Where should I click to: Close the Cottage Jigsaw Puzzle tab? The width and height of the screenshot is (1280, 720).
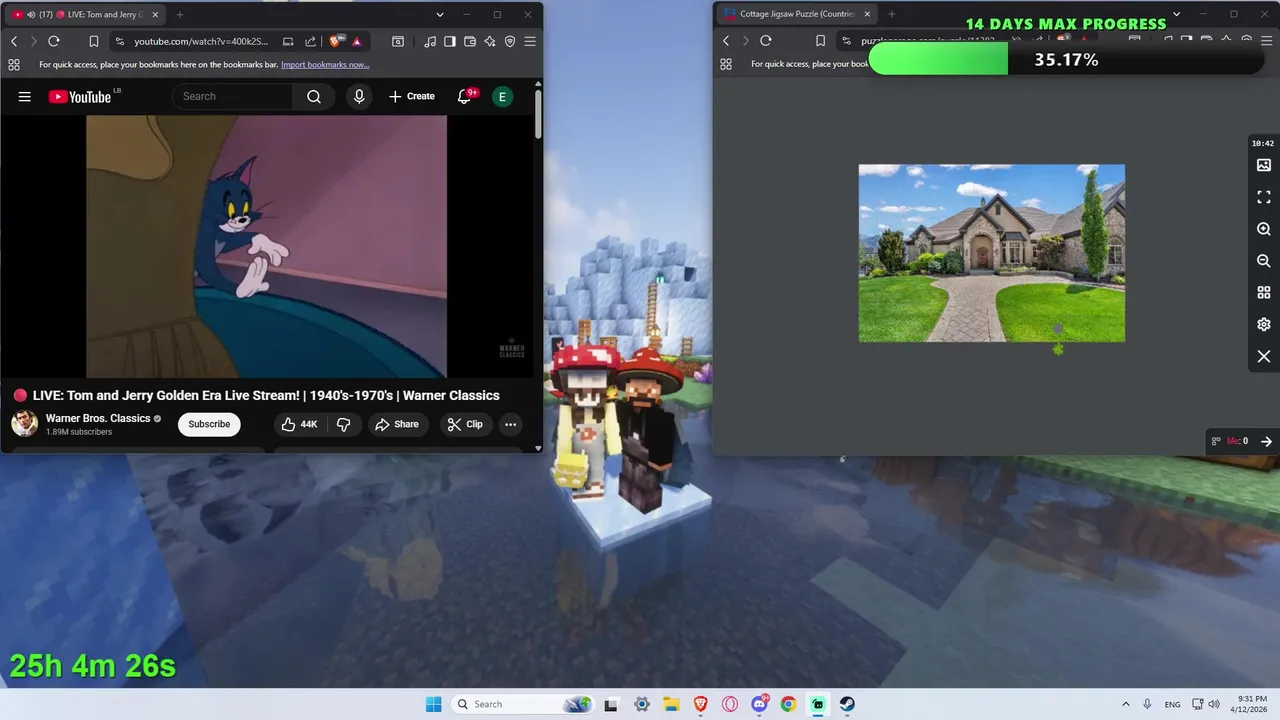[x=867, y=14]
